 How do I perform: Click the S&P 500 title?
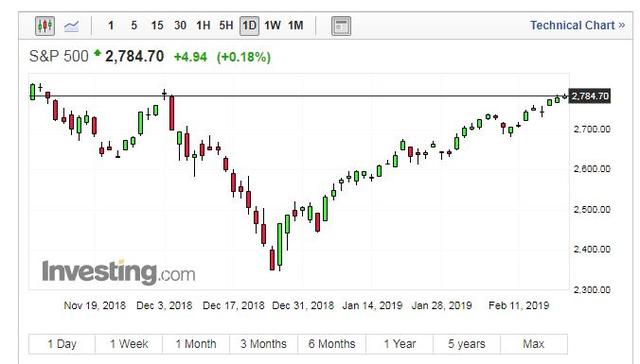[x=59, y=56]
